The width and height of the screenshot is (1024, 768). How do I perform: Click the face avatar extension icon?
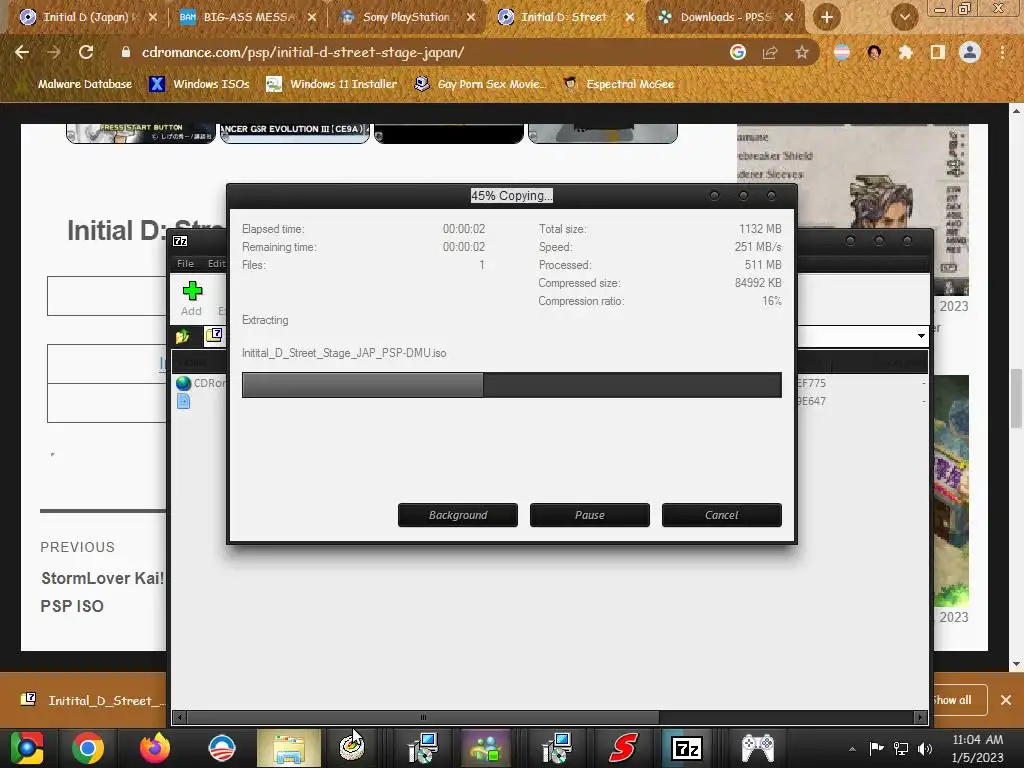coord(874,52)
